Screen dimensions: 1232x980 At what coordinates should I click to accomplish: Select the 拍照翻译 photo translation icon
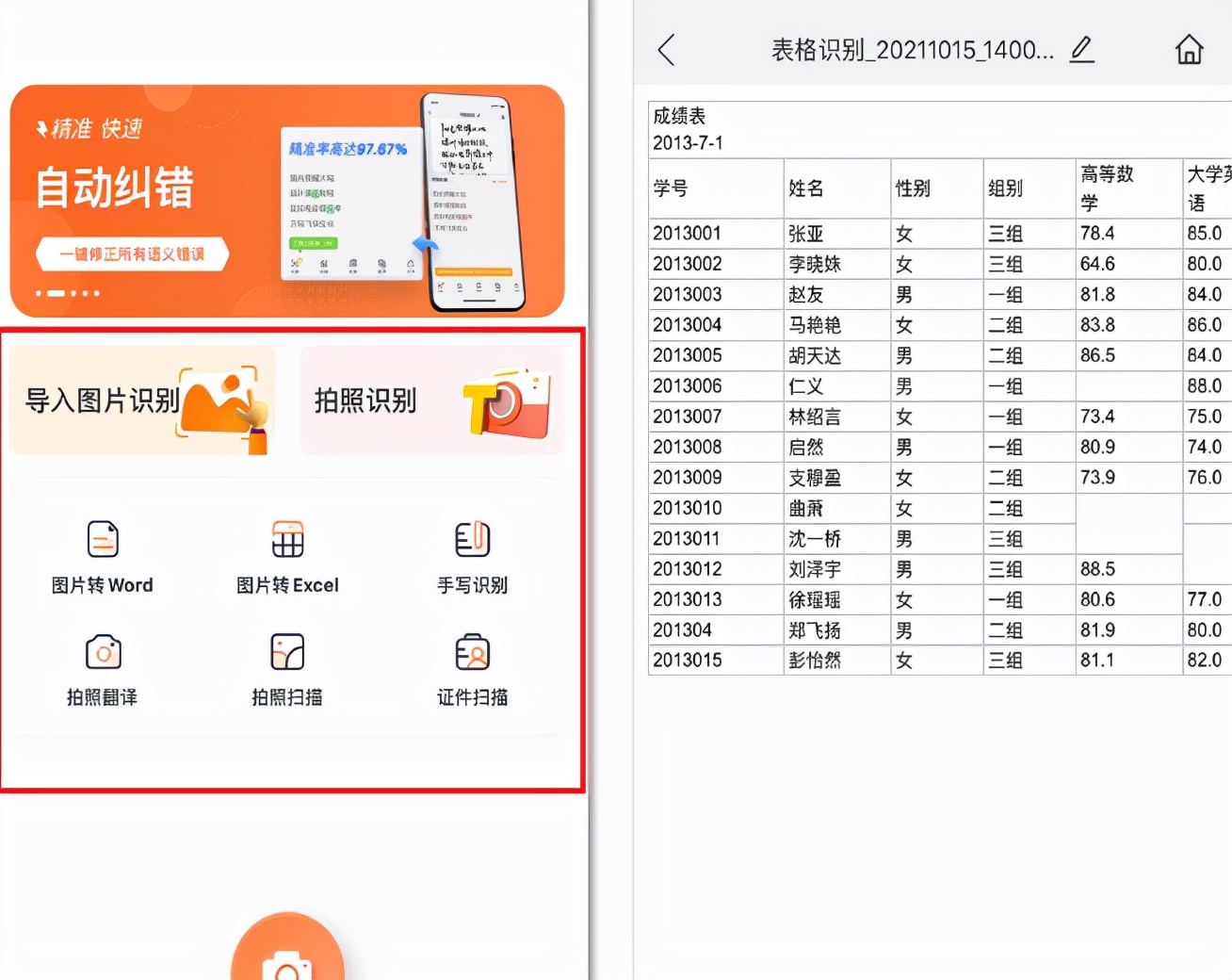click(x=103, y=652)
